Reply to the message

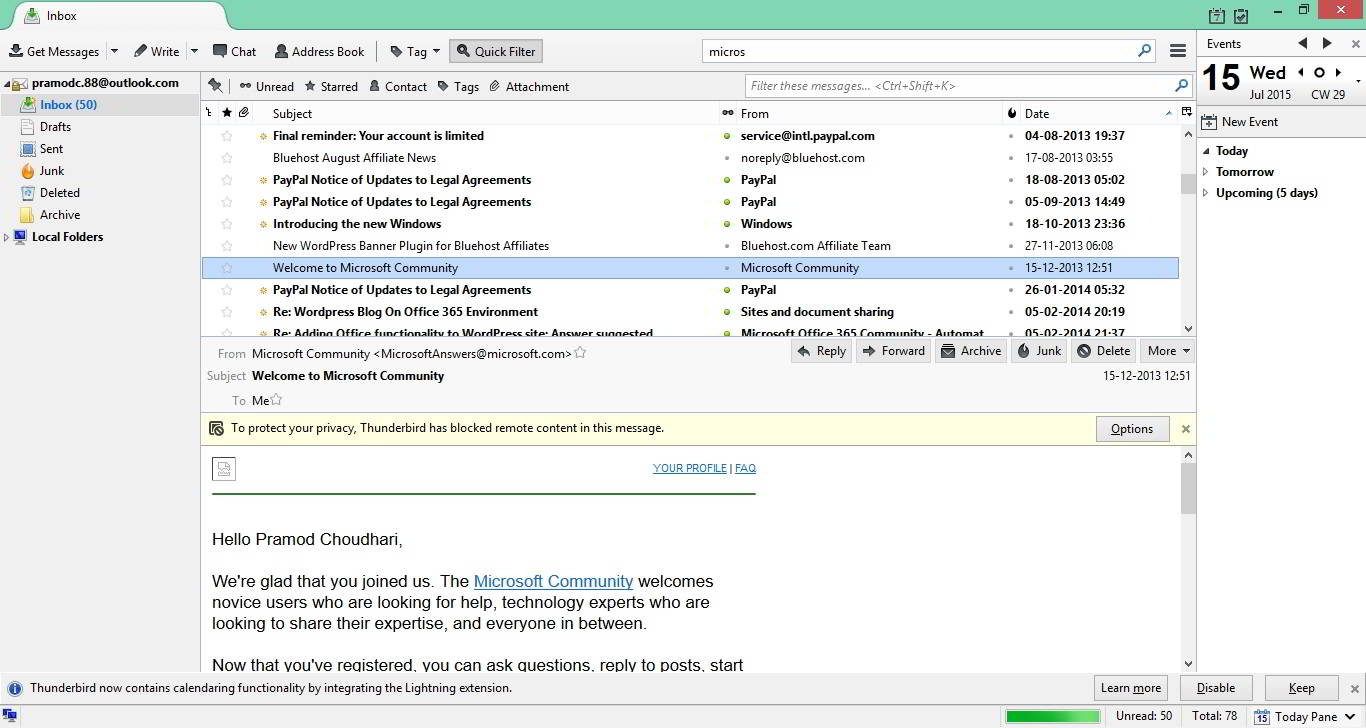coord(821,351)
